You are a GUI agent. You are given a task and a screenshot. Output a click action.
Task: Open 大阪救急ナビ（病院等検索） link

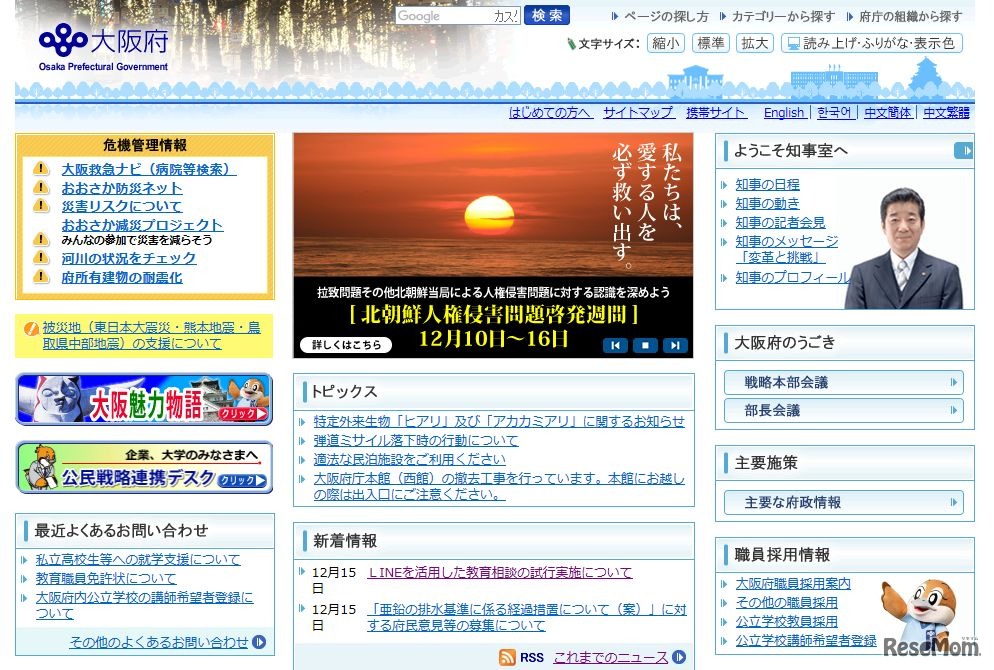[x=149, y=169]
